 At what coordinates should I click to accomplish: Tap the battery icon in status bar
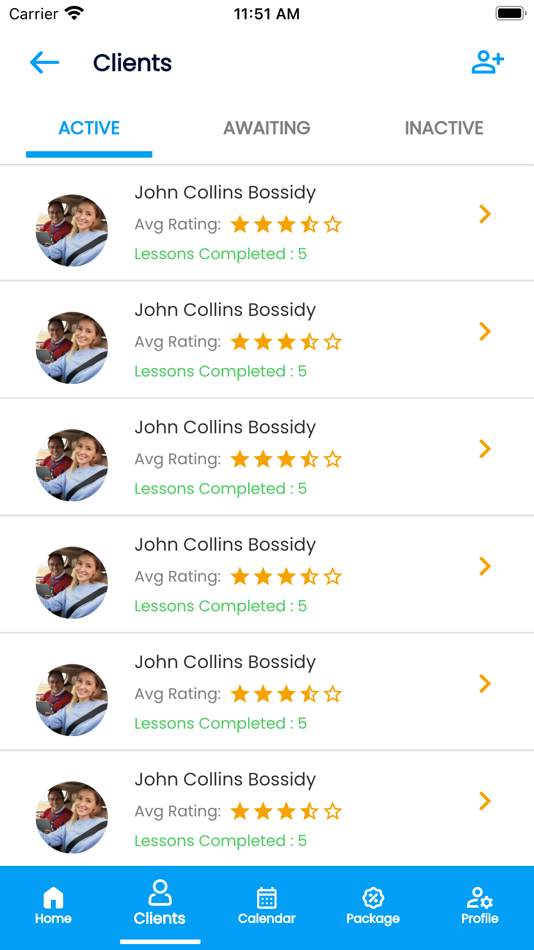(510, 13)
